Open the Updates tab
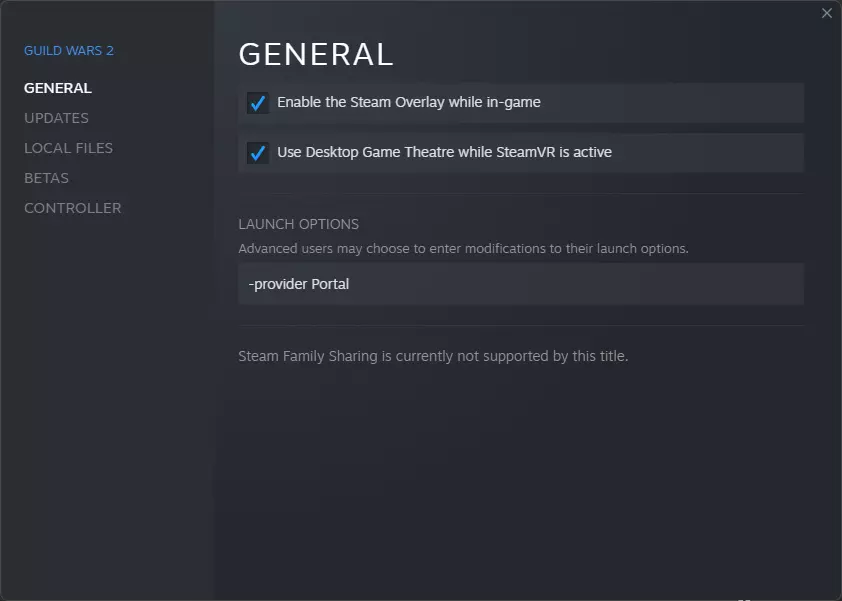842x601 pixels. click(x=56, y=118)
